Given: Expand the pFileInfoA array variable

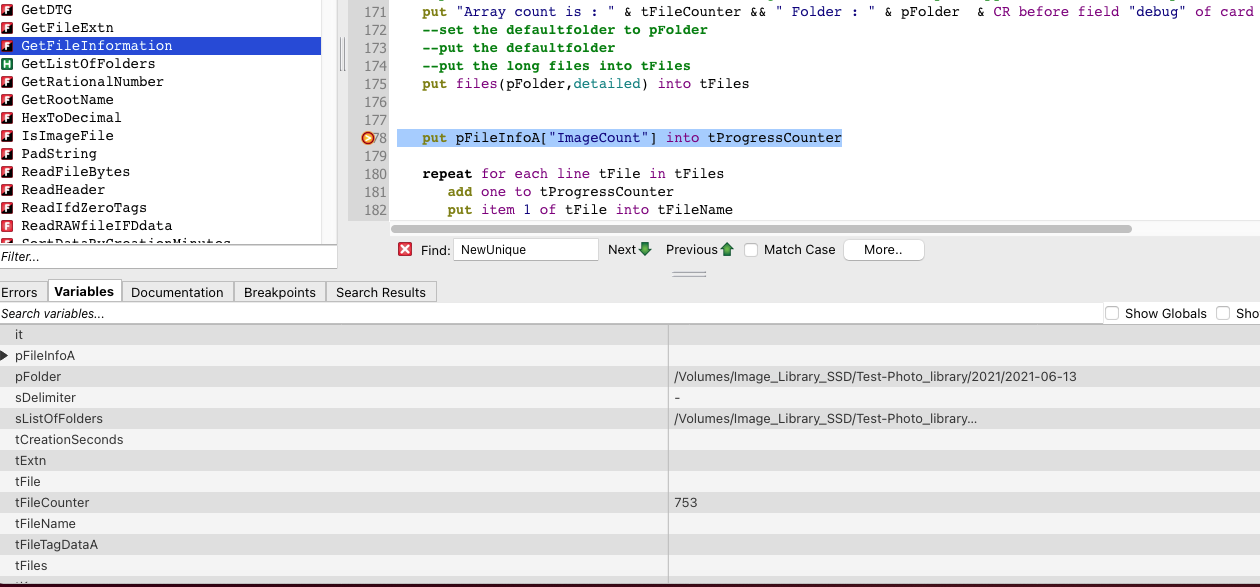Looking at the screenshot, I should 6,356.
